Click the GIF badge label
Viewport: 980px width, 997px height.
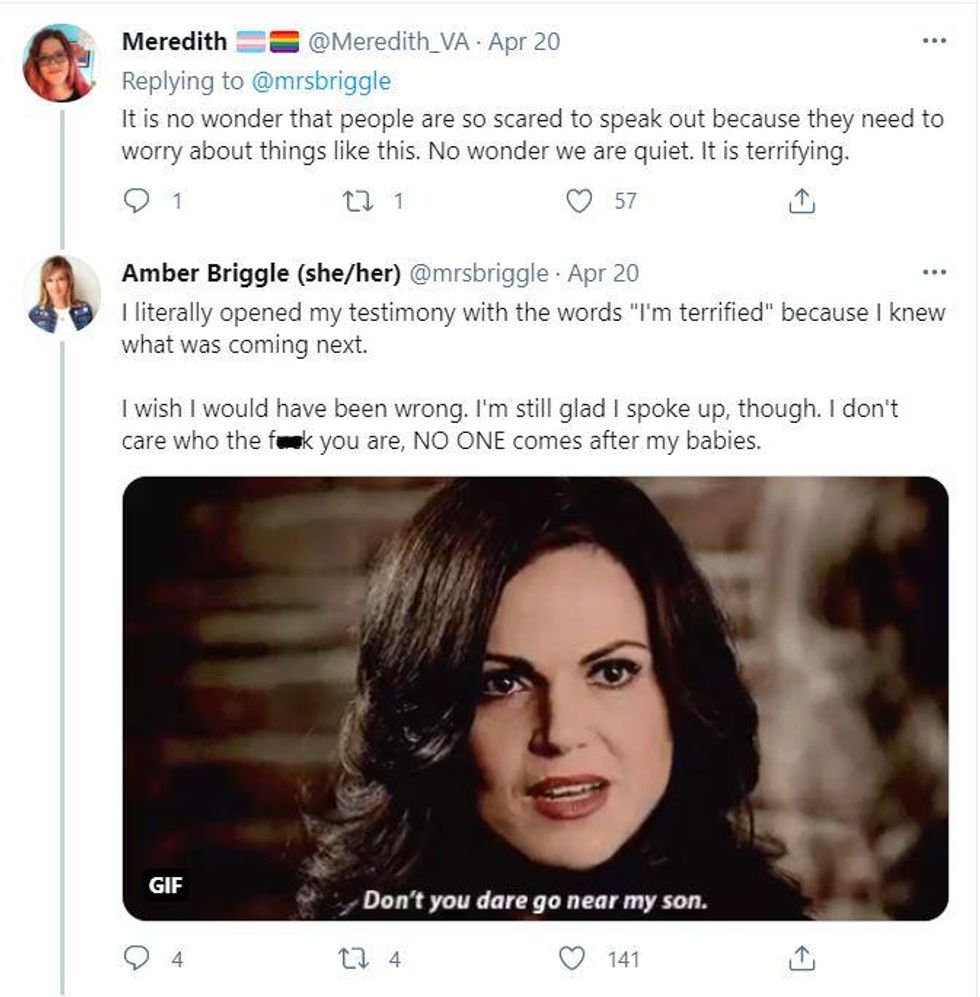(165, 885)
